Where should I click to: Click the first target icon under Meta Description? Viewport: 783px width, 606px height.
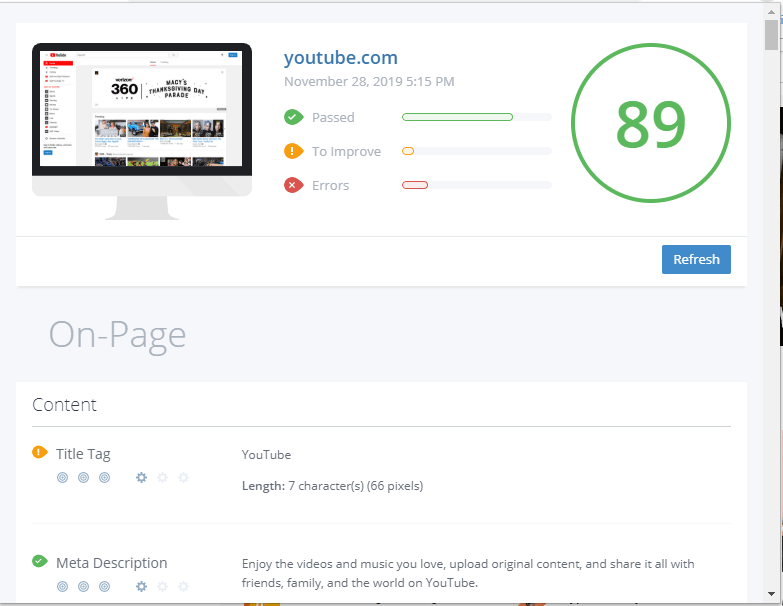62,586
